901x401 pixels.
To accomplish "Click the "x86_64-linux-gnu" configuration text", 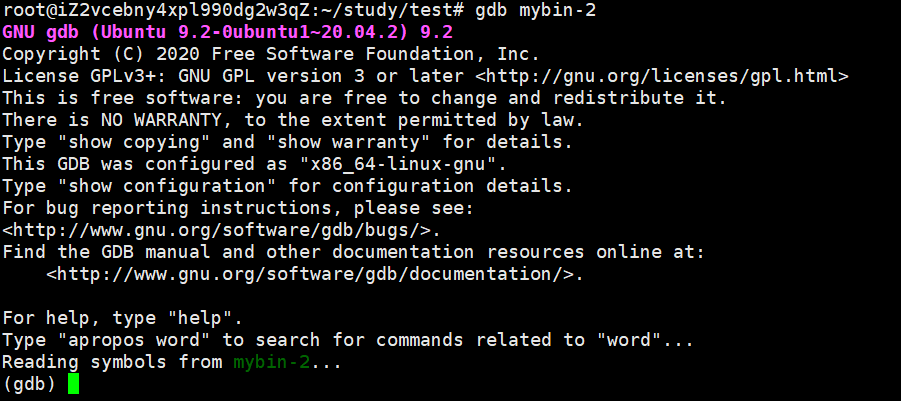I will pos(398,164).
